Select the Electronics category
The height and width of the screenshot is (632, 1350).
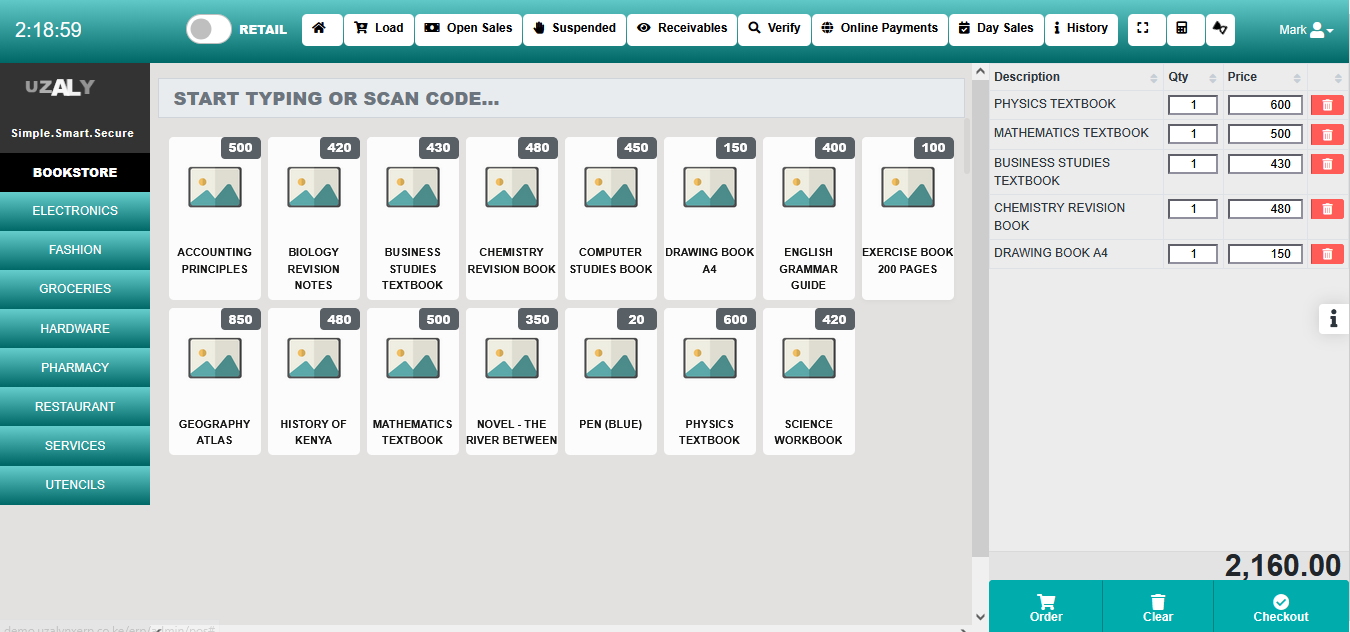tap(75, 211)
